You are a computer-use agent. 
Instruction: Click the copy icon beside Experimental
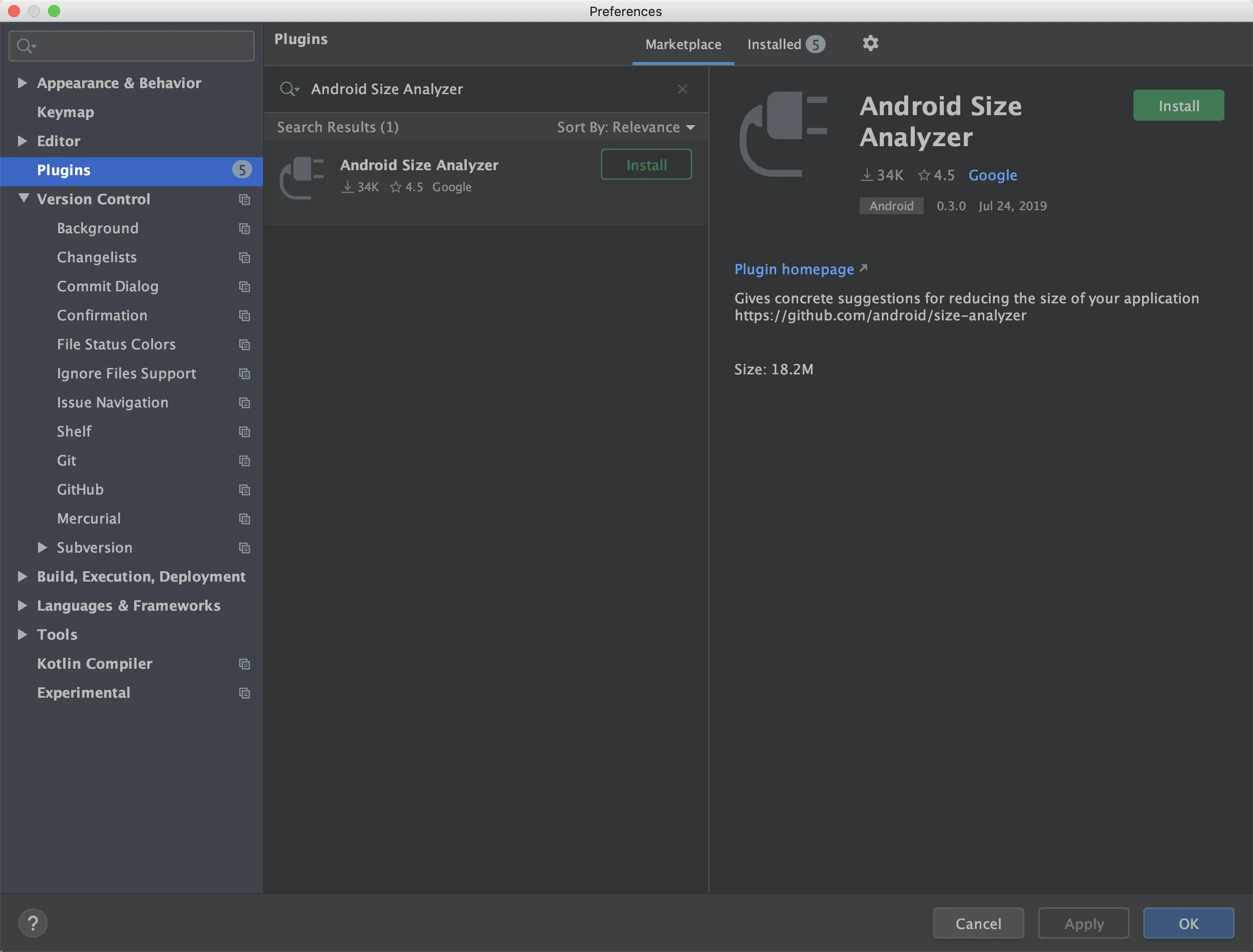[x=244, y=692]
